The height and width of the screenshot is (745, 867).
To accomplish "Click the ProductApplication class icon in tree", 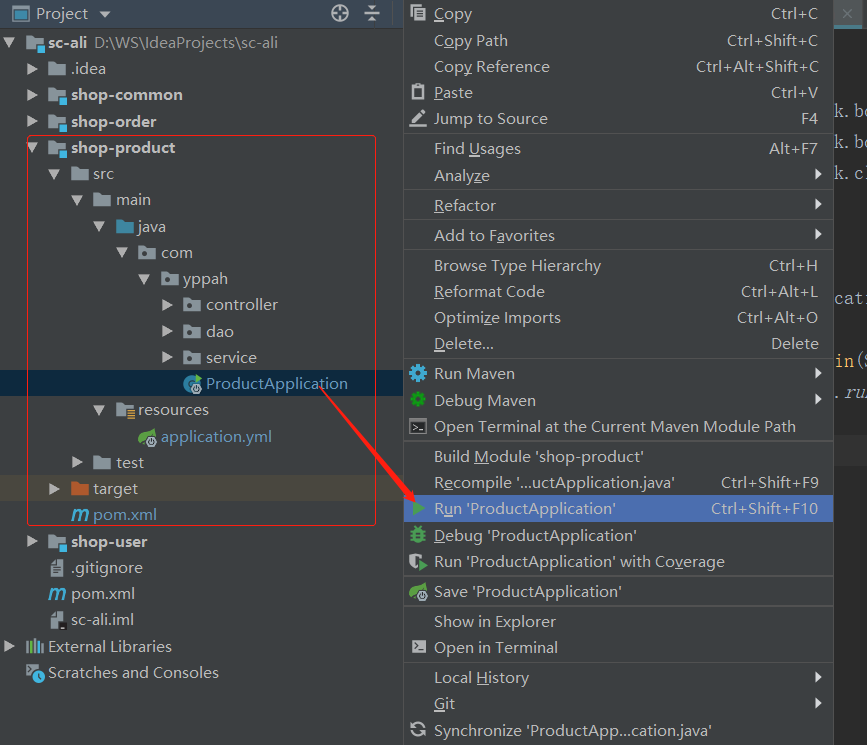I will click(192, 384).
